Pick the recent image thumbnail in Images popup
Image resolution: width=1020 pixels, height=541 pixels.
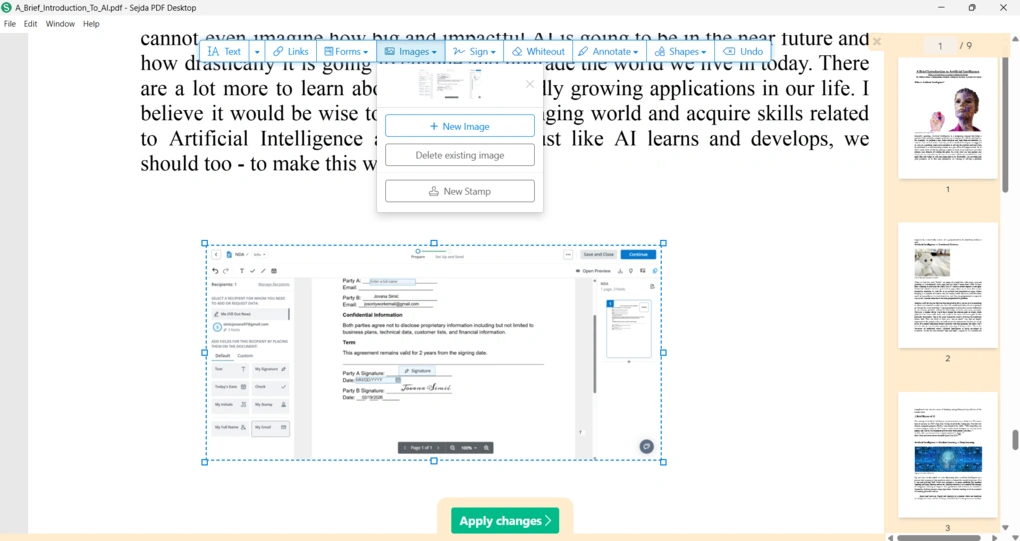[x=449, y=84]
